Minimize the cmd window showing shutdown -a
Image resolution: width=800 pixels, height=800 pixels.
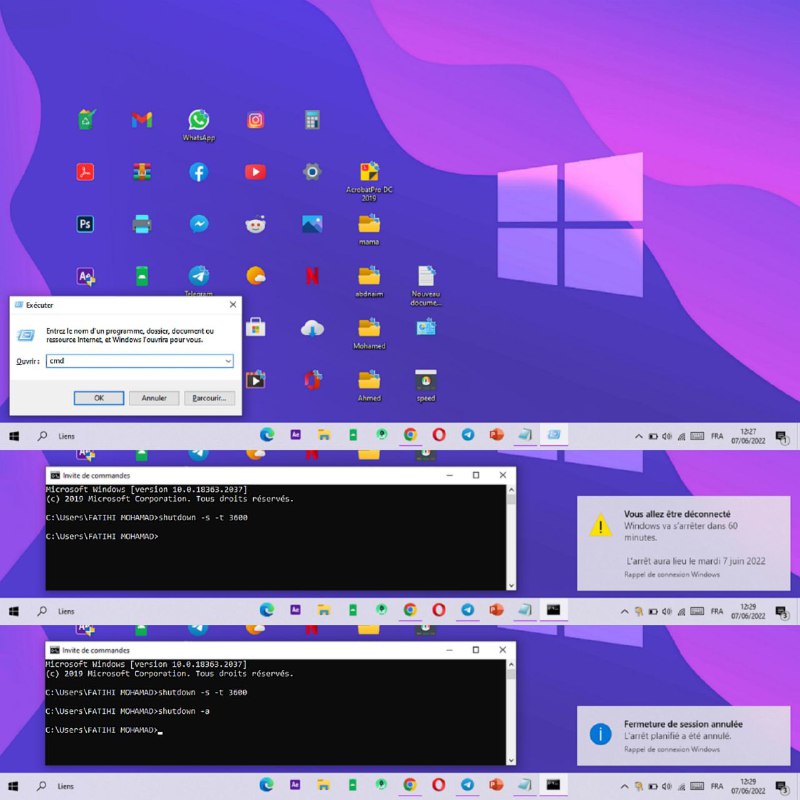point(449,649)
